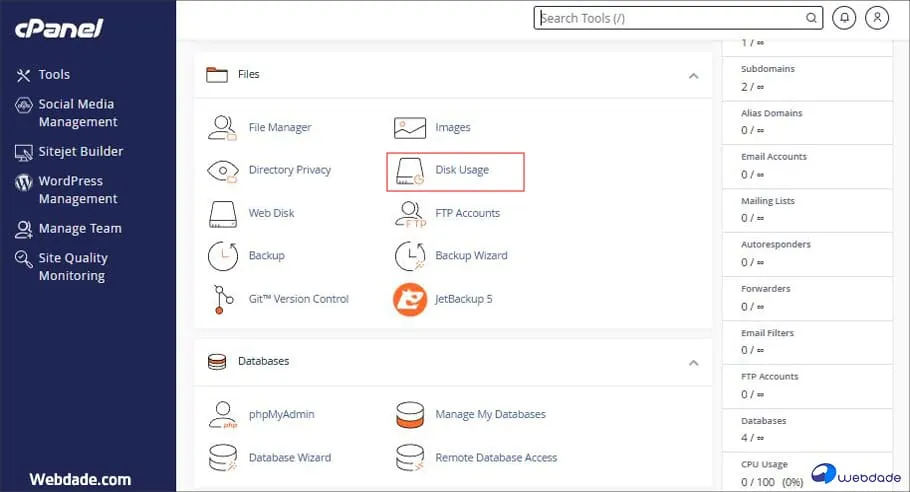Click the FTP Accounts statistic in sidebar

[x=770, y=377]
